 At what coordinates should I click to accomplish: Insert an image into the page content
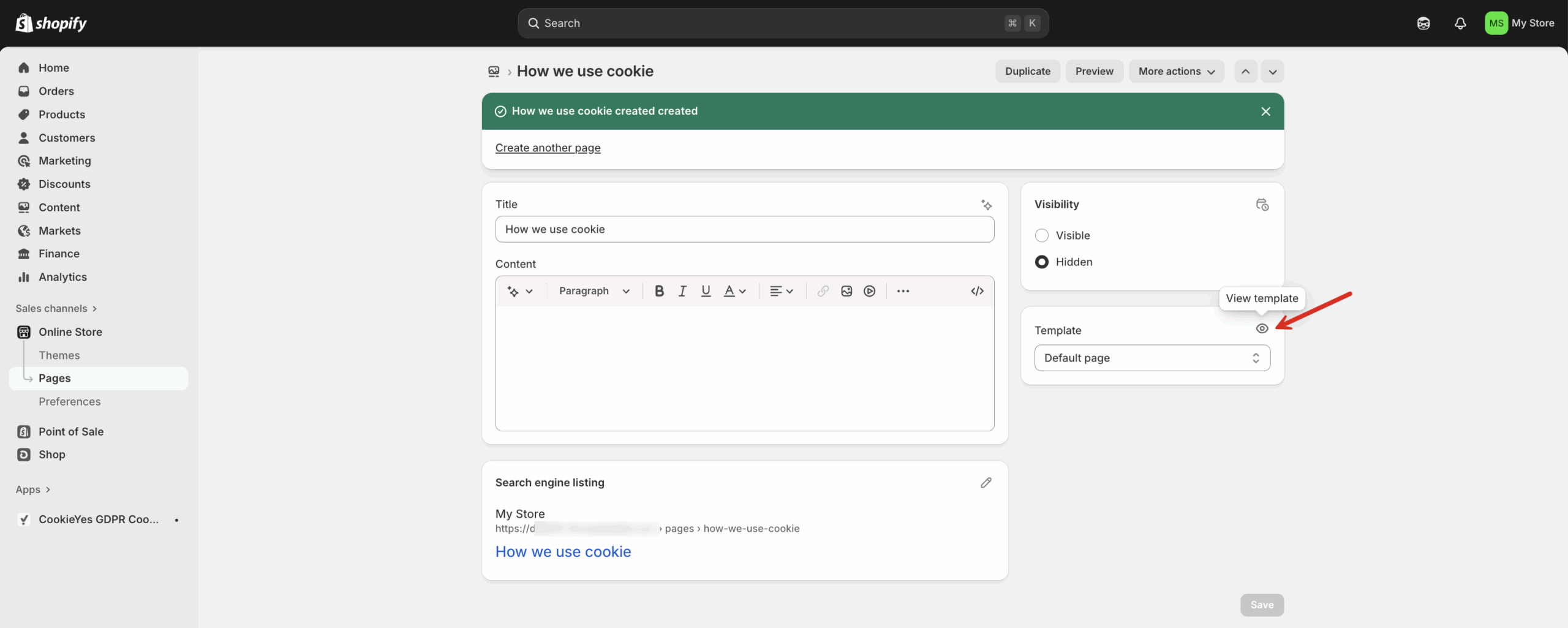click(846, 291)
